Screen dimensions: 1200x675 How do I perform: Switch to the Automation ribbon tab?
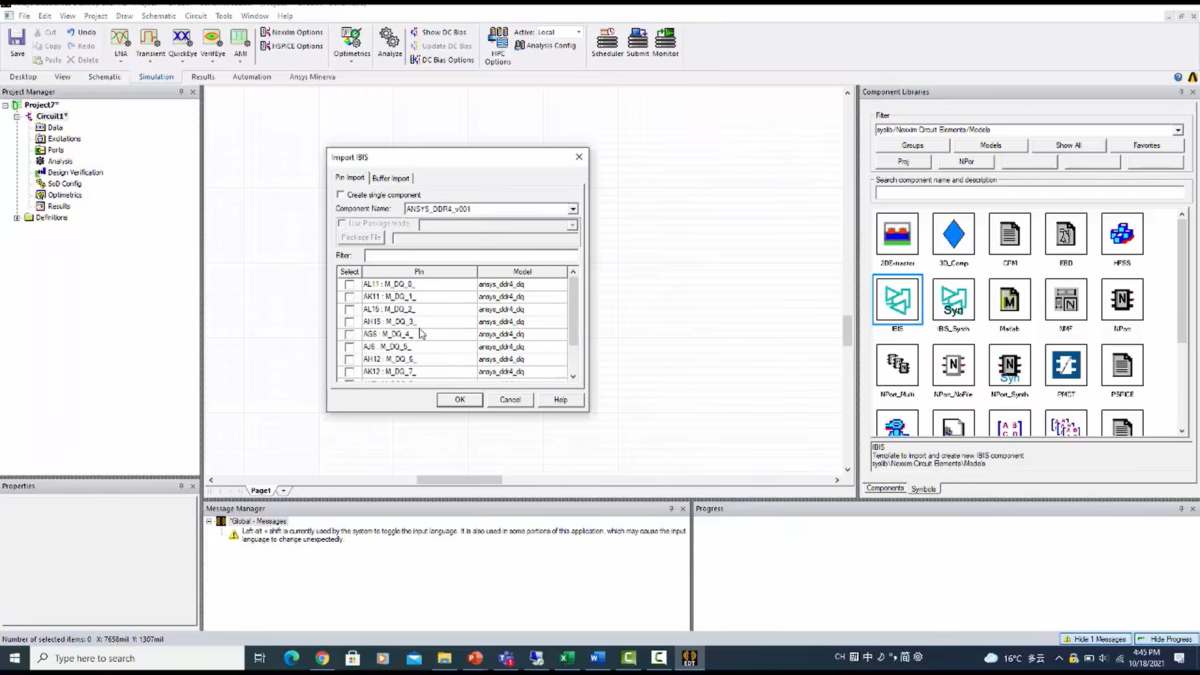[x=252, y=76]
